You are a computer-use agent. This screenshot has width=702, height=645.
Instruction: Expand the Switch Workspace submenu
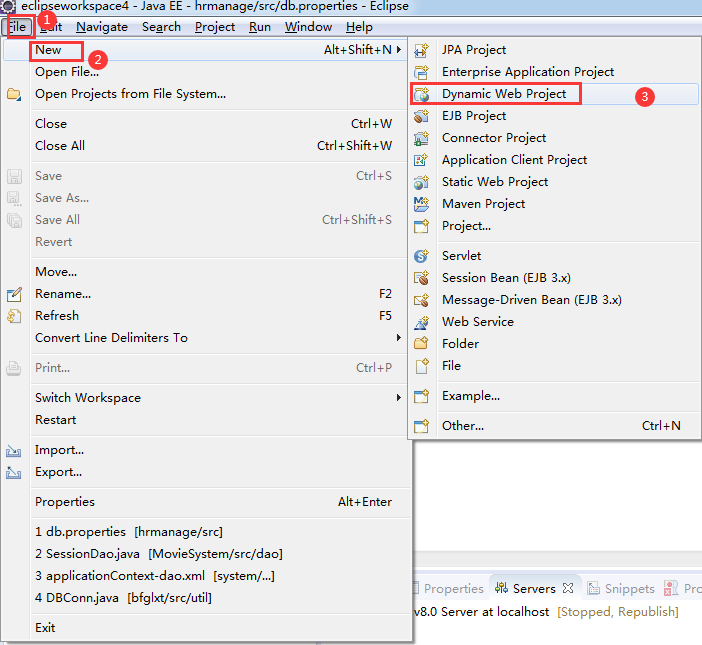[399, 397]
